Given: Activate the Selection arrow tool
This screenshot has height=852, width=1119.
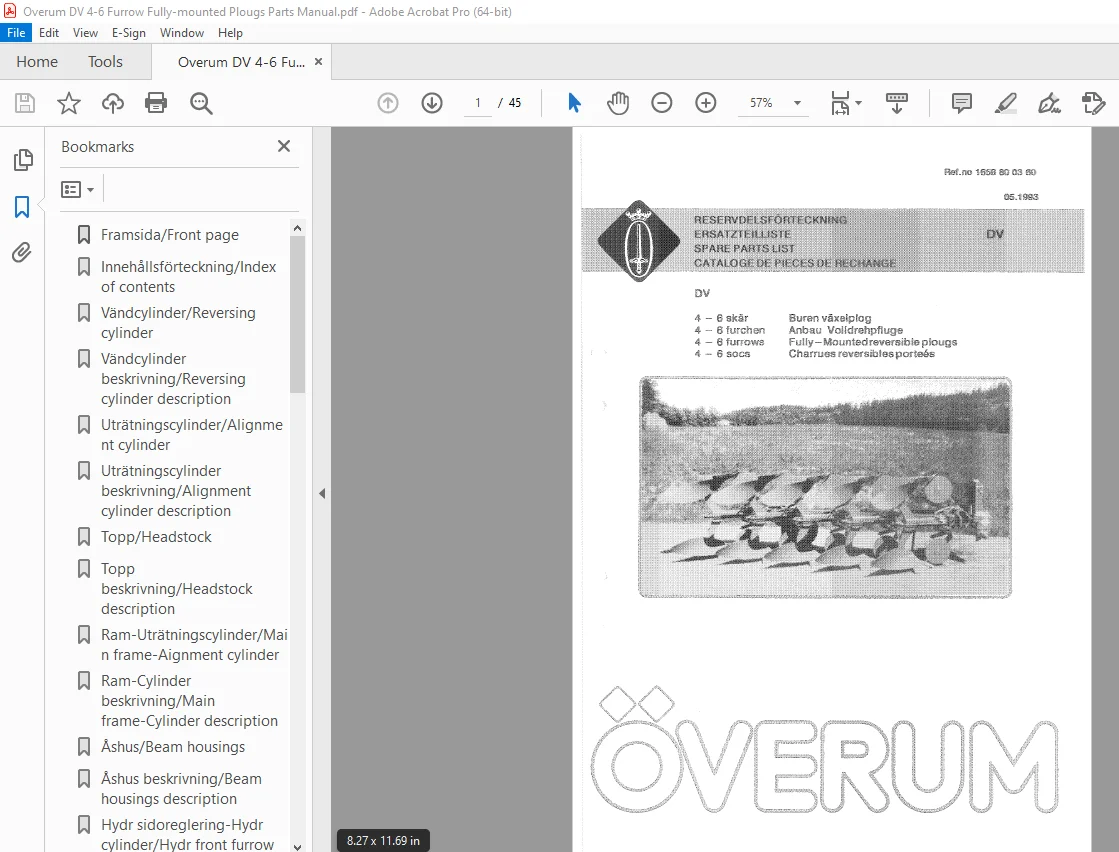Looking at the screenshot, I should 574,103.
